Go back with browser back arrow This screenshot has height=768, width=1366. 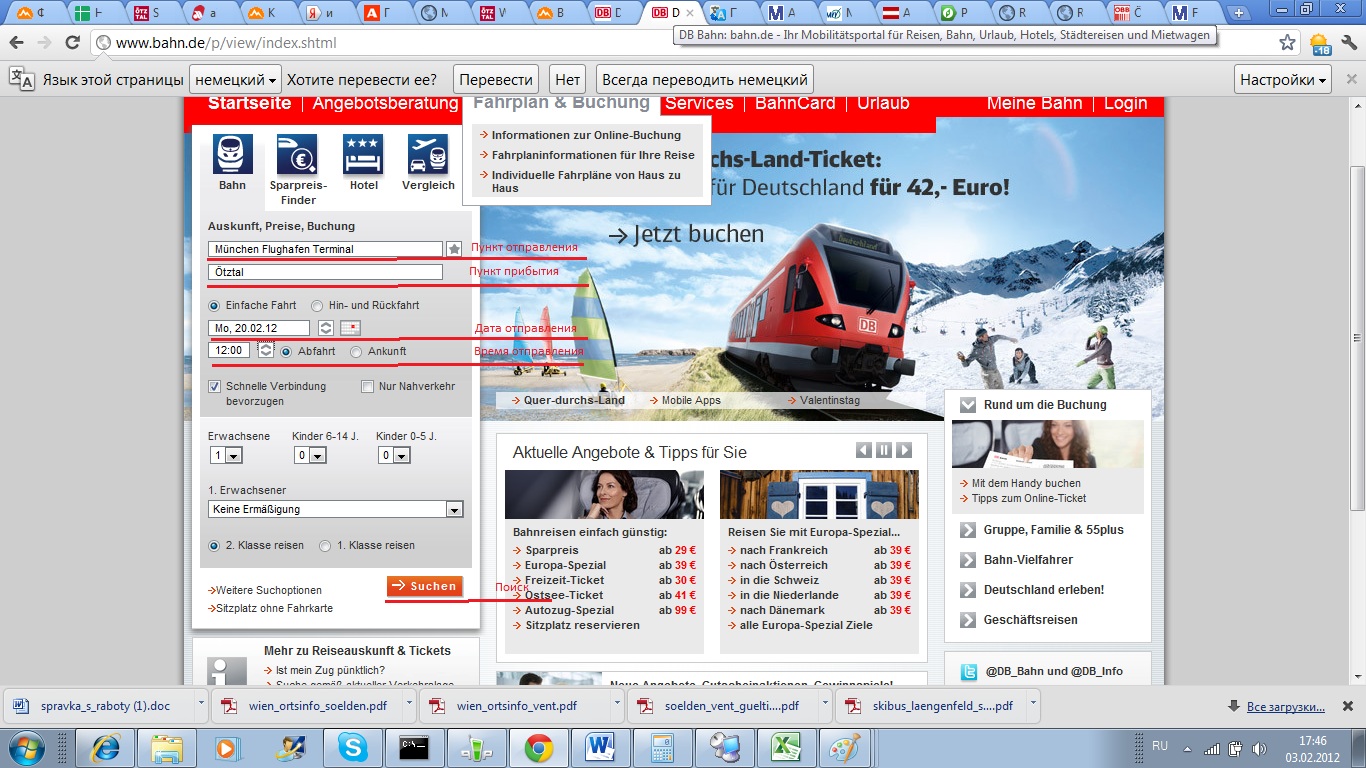(x=16, y=43)
